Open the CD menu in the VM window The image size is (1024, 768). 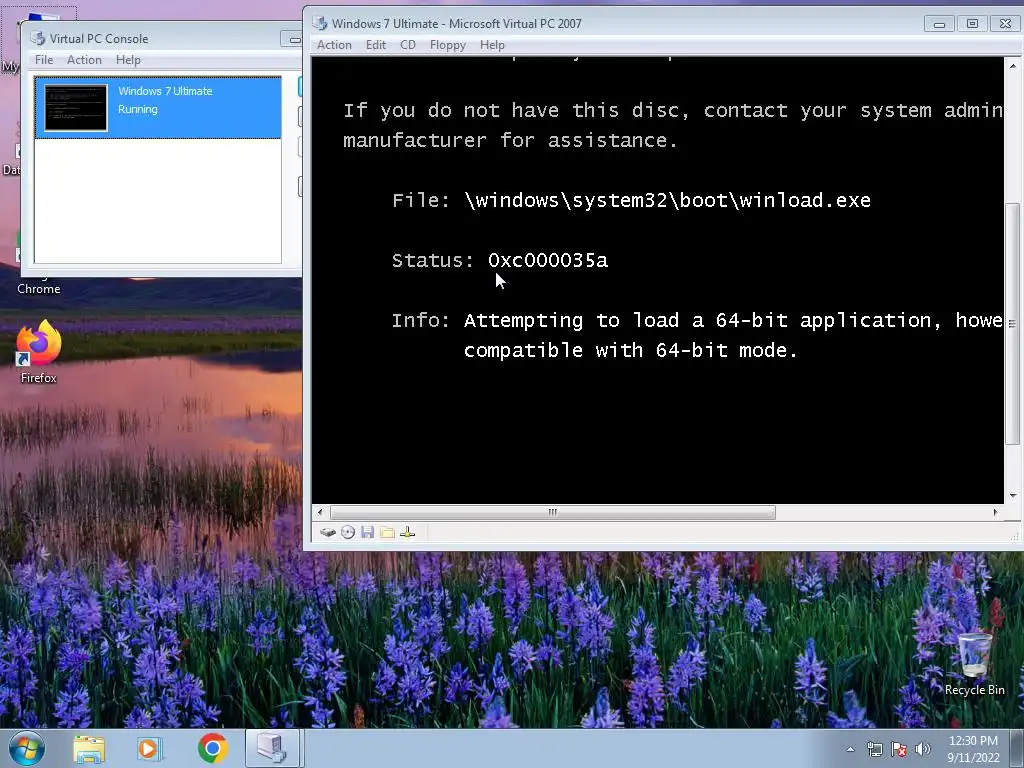click(408, 45)
